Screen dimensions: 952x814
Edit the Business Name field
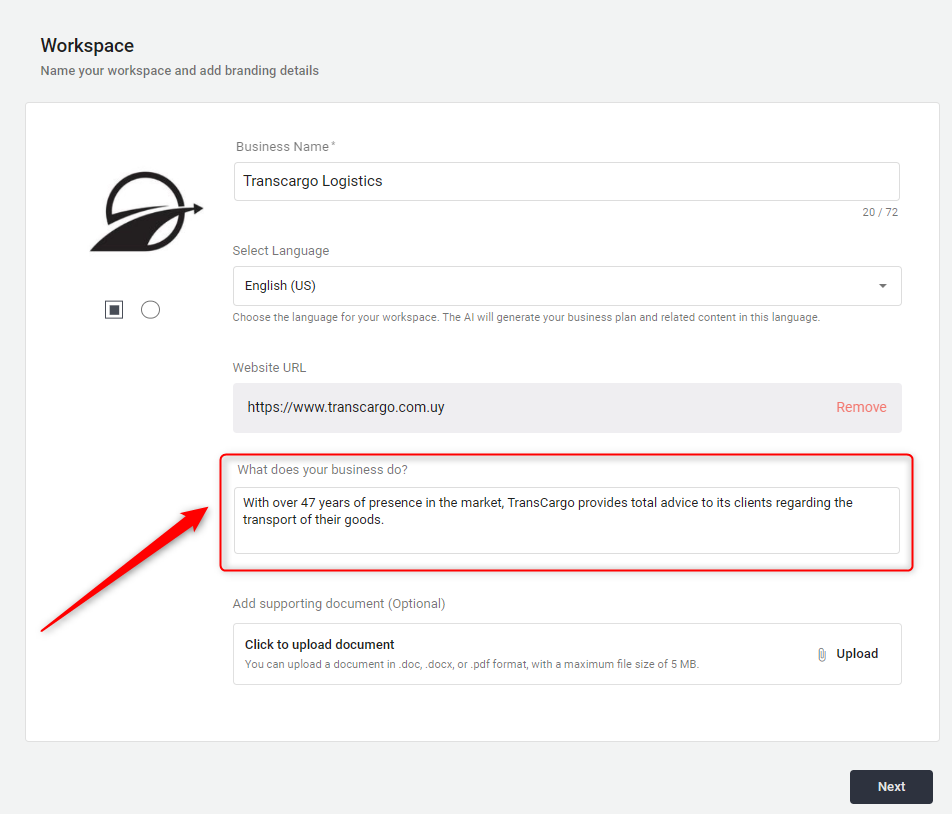pos(566,181)
